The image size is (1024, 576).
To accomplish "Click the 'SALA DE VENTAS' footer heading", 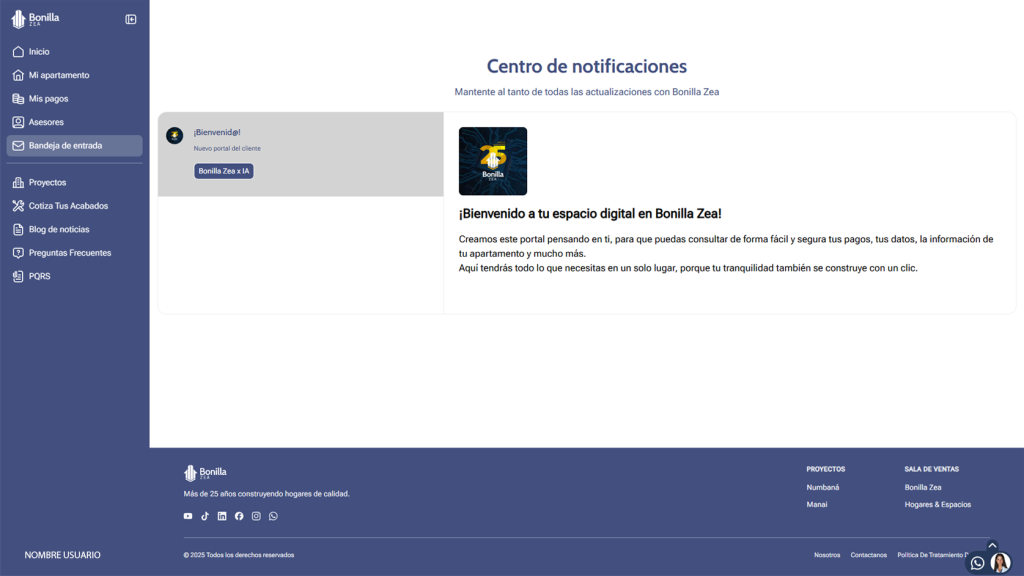I will pos(931,469).
